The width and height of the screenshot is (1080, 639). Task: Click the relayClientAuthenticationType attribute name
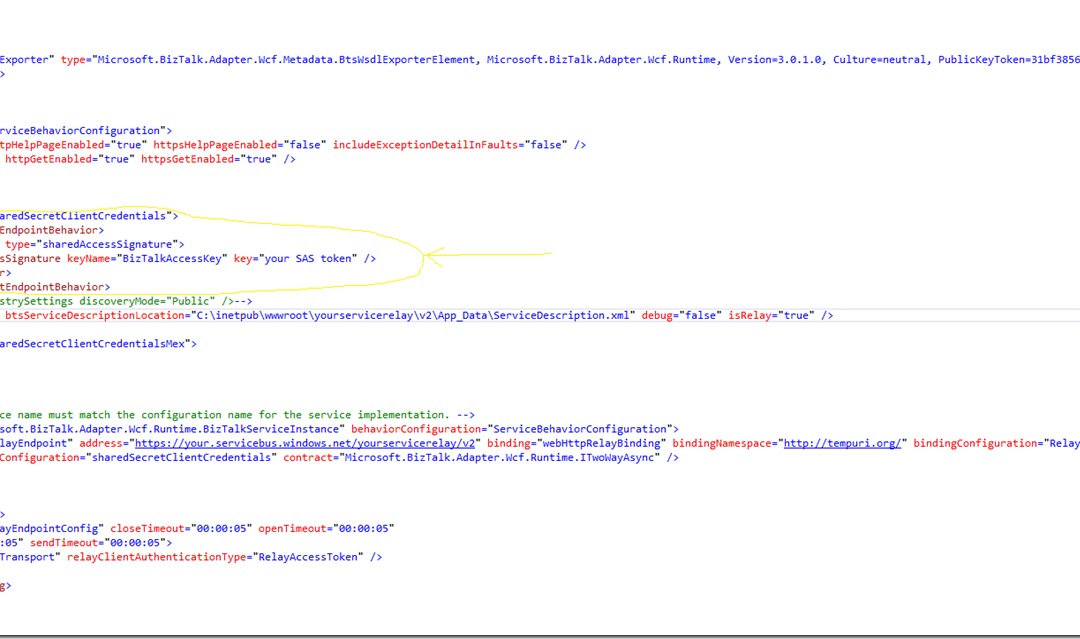156,557
